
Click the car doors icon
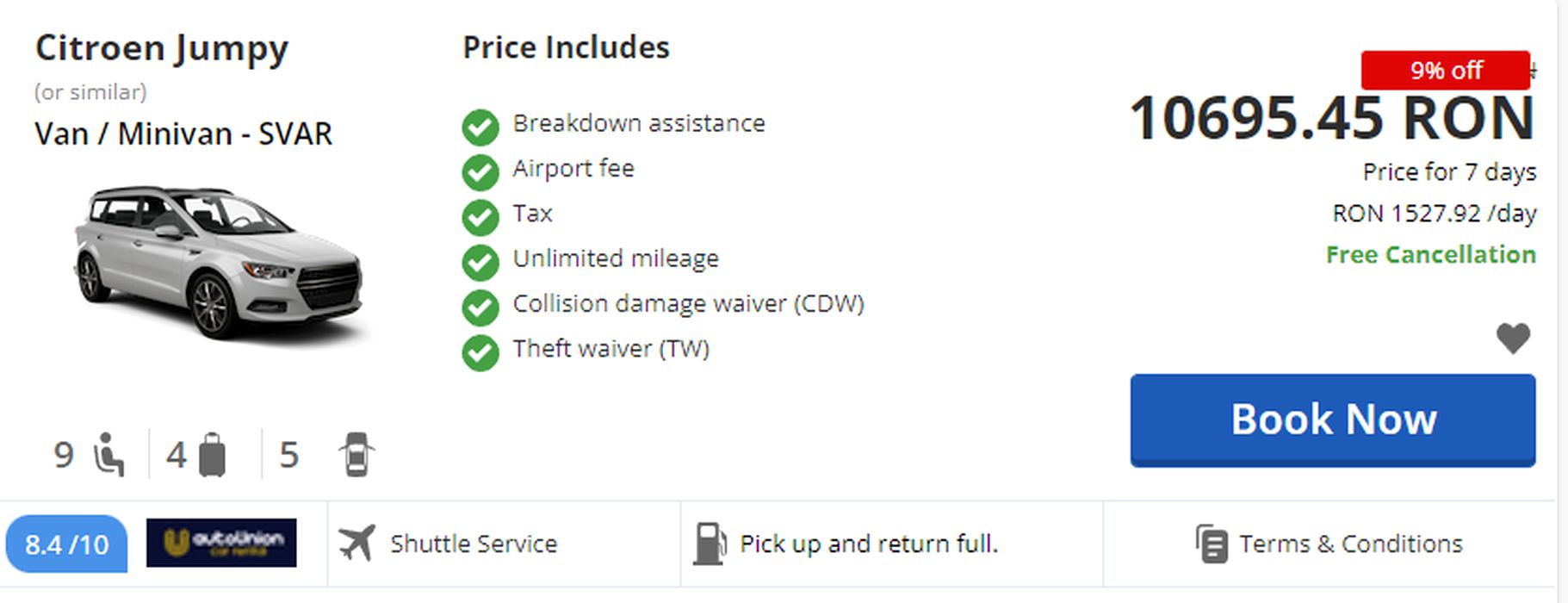click(356, 455)
